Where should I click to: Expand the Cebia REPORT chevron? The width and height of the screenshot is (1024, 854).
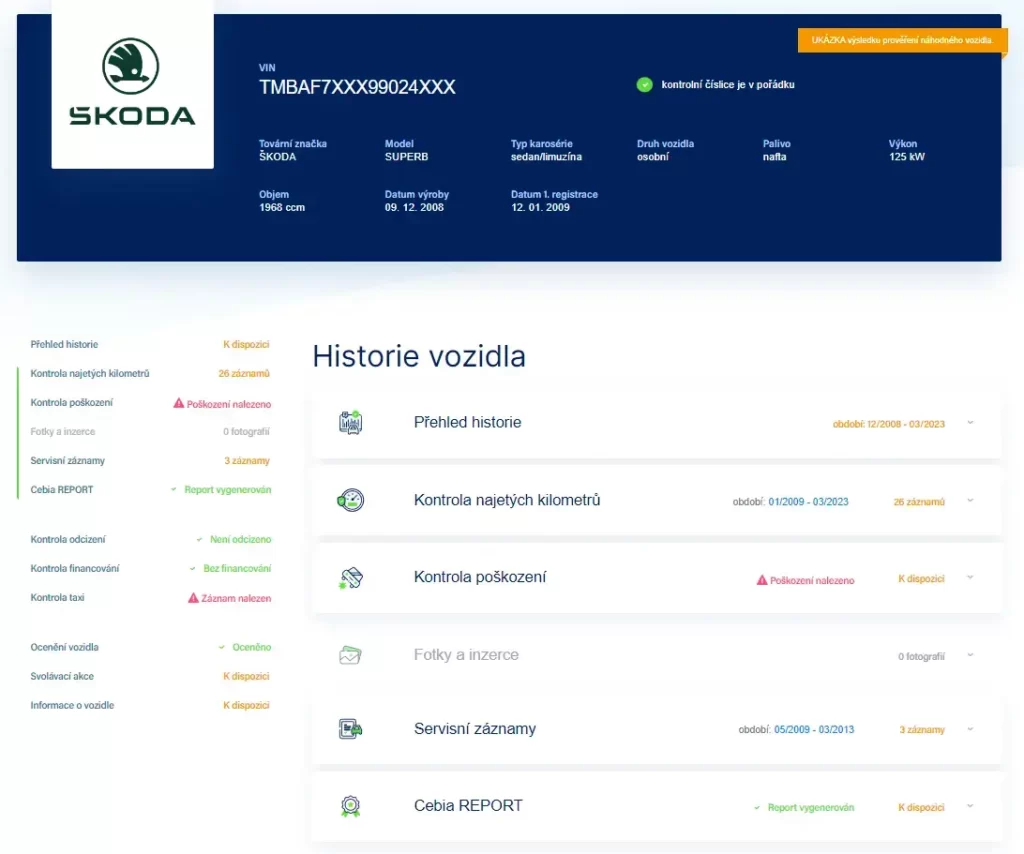point(970,806)
